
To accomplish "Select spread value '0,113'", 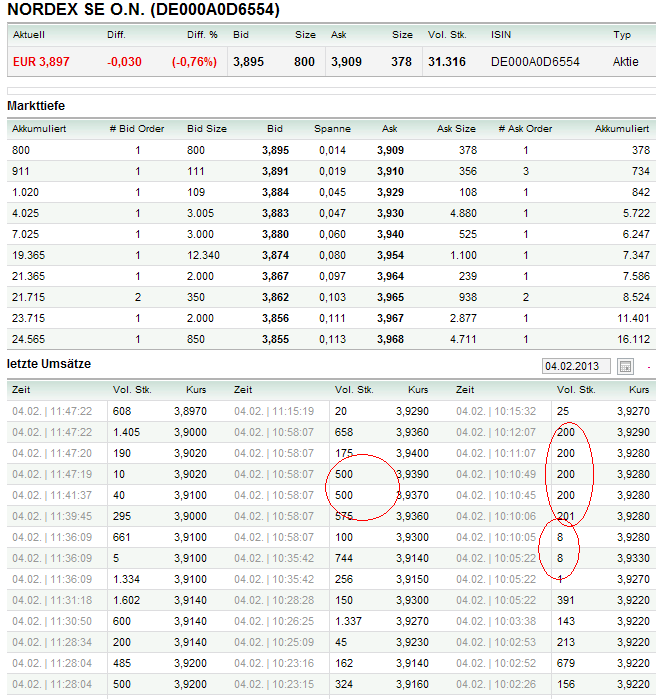I will (332, 339).
